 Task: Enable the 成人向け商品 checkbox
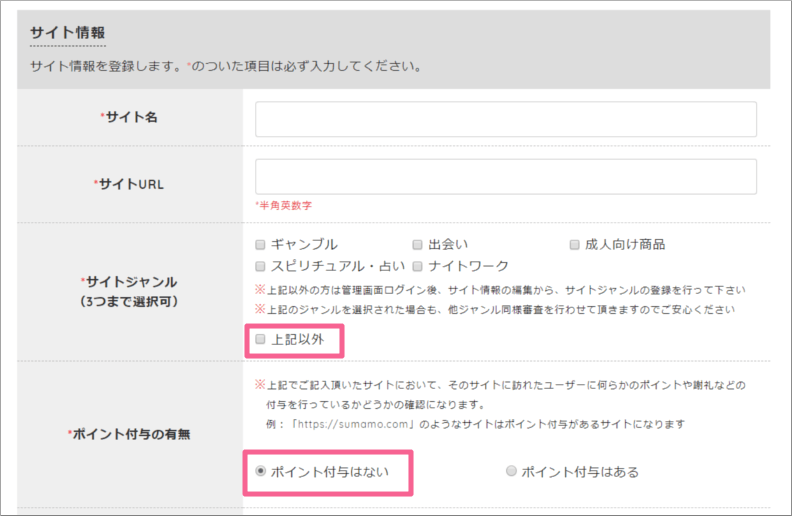[574, 245]
